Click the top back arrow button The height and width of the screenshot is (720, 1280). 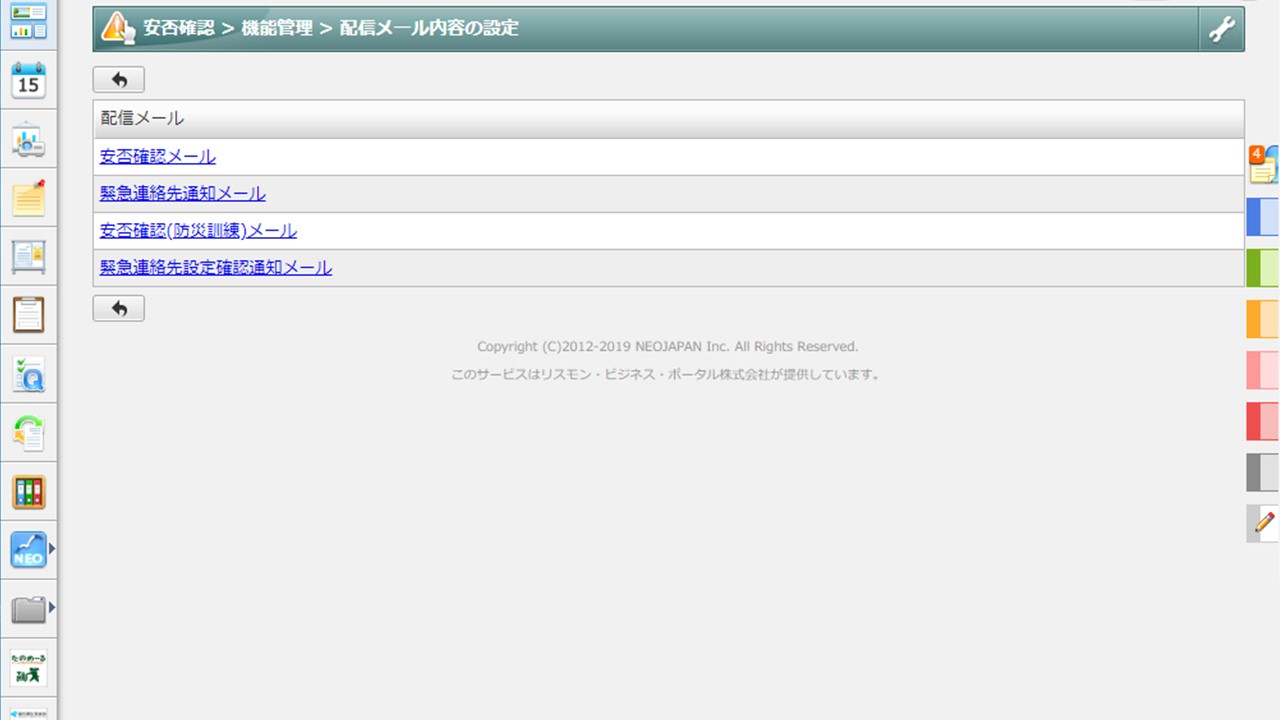(x=119, y=80)
